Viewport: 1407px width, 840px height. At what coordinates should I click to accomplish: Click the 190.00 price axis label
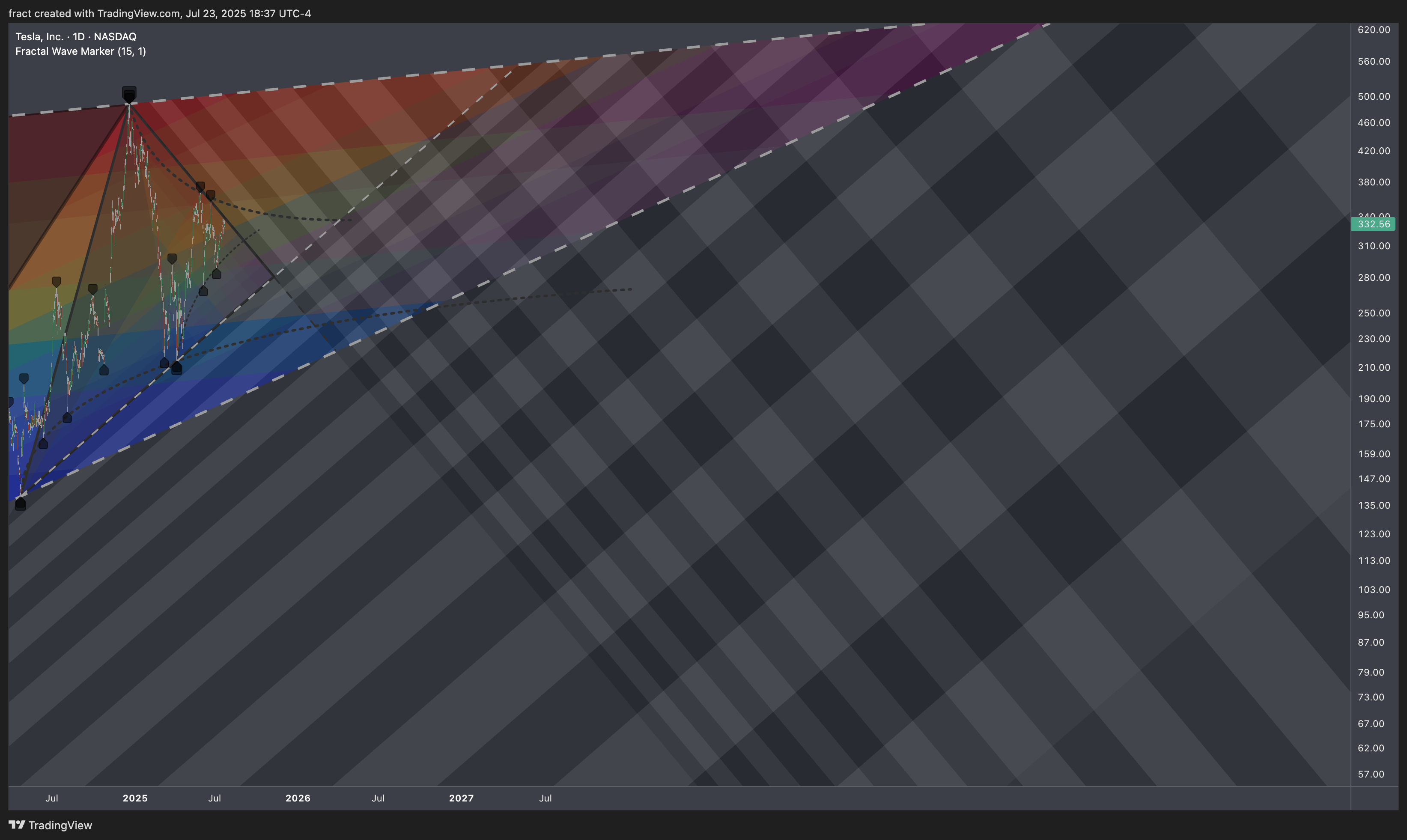1374,399
